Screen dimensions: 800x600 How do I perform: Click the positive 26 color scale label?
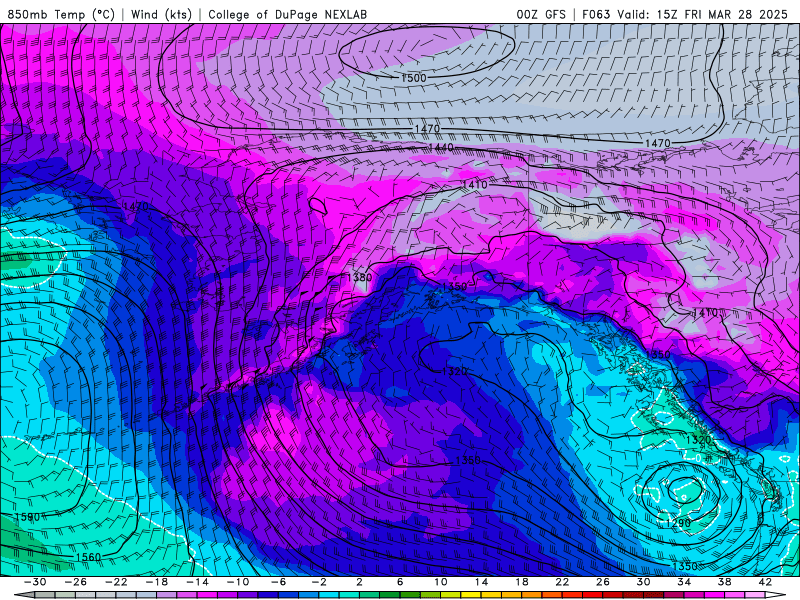603,582
